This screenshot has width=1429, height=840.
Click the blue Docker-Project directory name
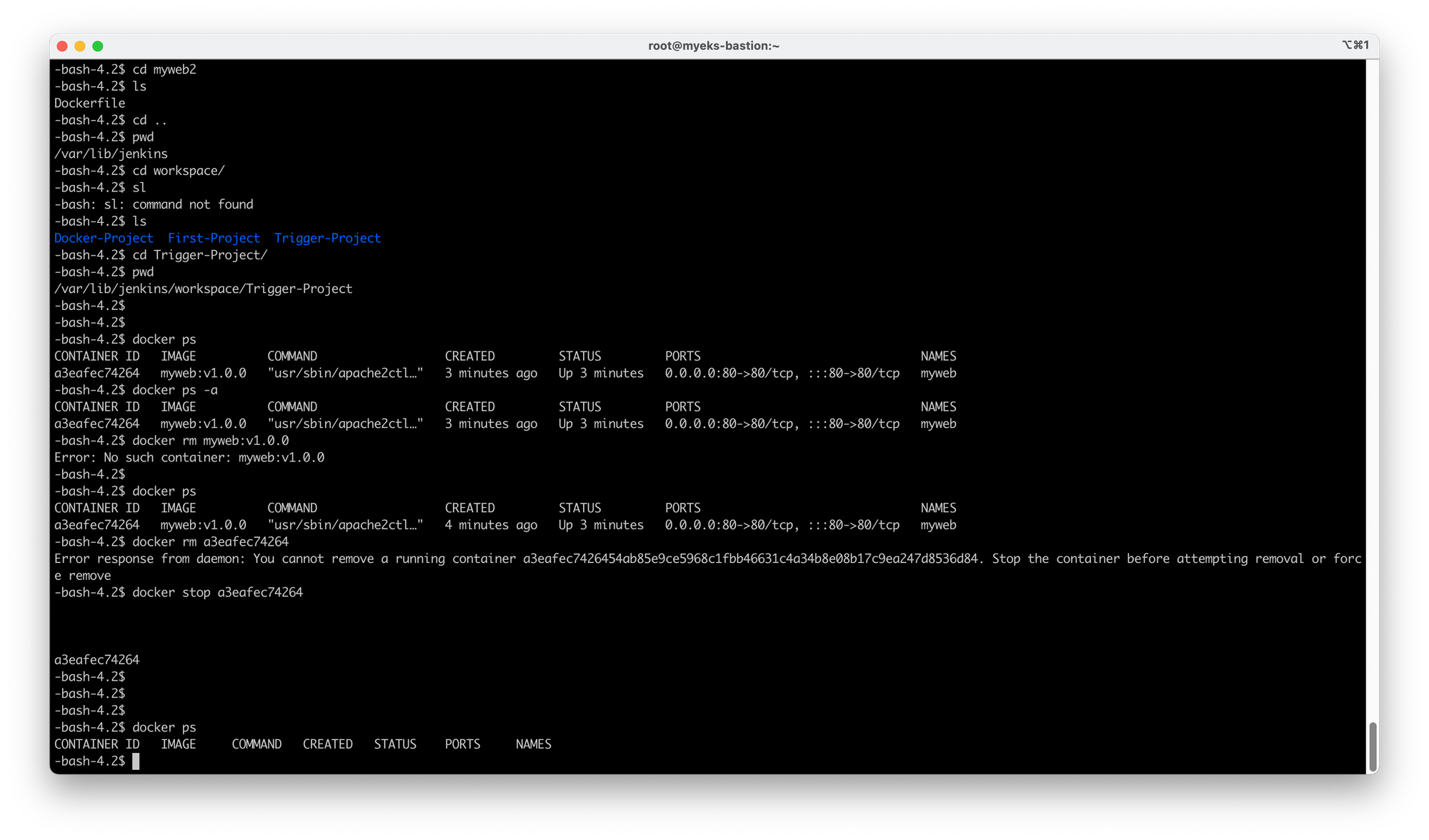click(104, 238)
